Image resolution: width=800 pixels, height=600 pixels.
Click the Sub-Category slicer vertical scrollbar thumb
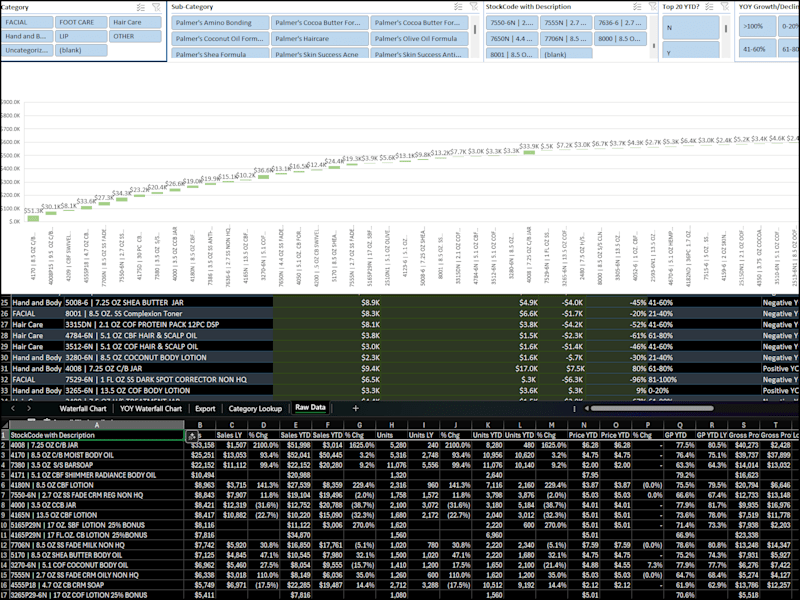pos(475,29)
